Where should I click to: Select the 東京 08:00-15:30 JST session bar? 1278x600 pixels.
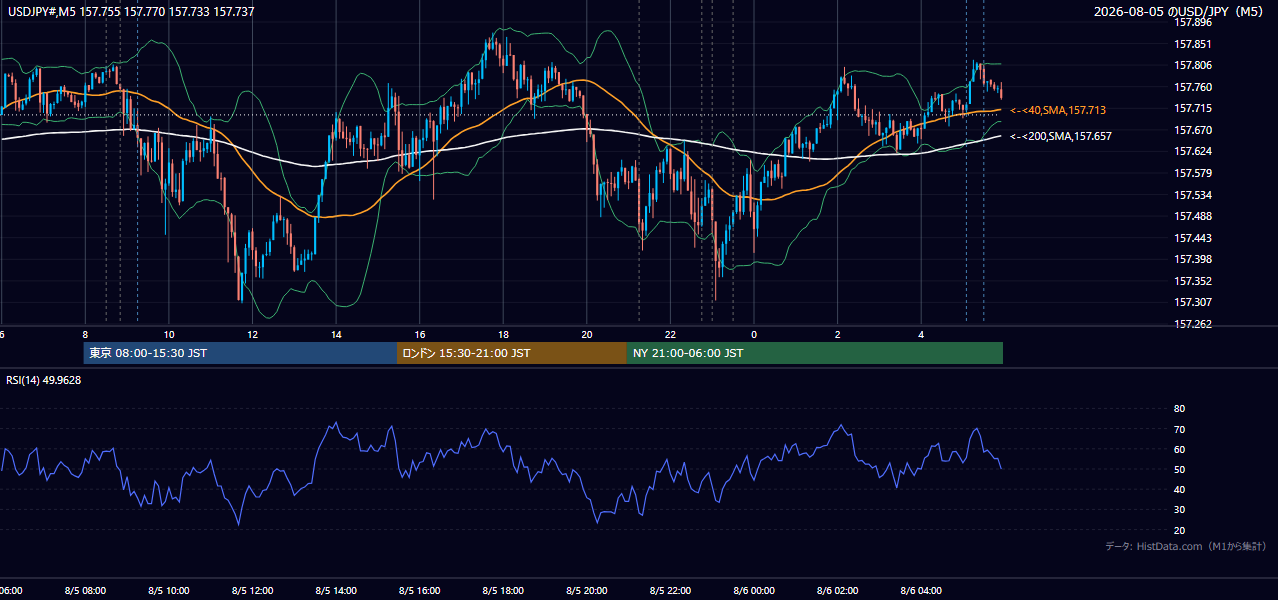[240, 353]
